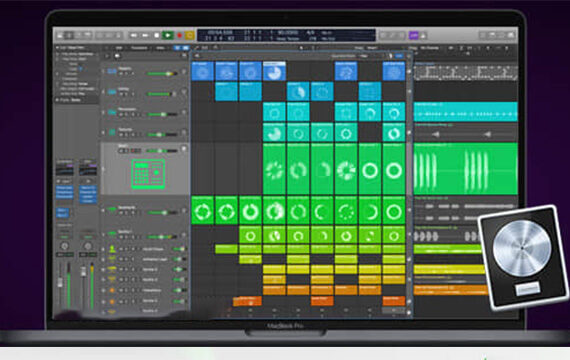Adjust the drum machine track volume slider

[x=162, y=151]
